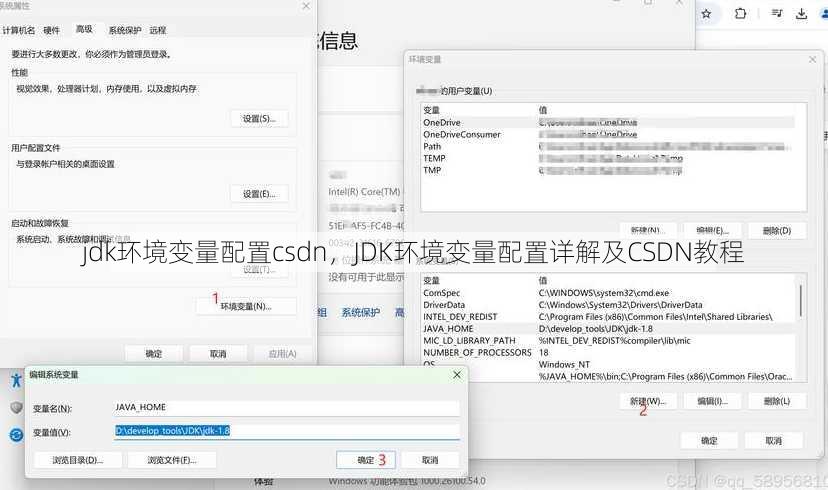This screenshot has height=490, width=828.
Task: Close the 环境变量 window with X
Action: click(x=812, y=60)
